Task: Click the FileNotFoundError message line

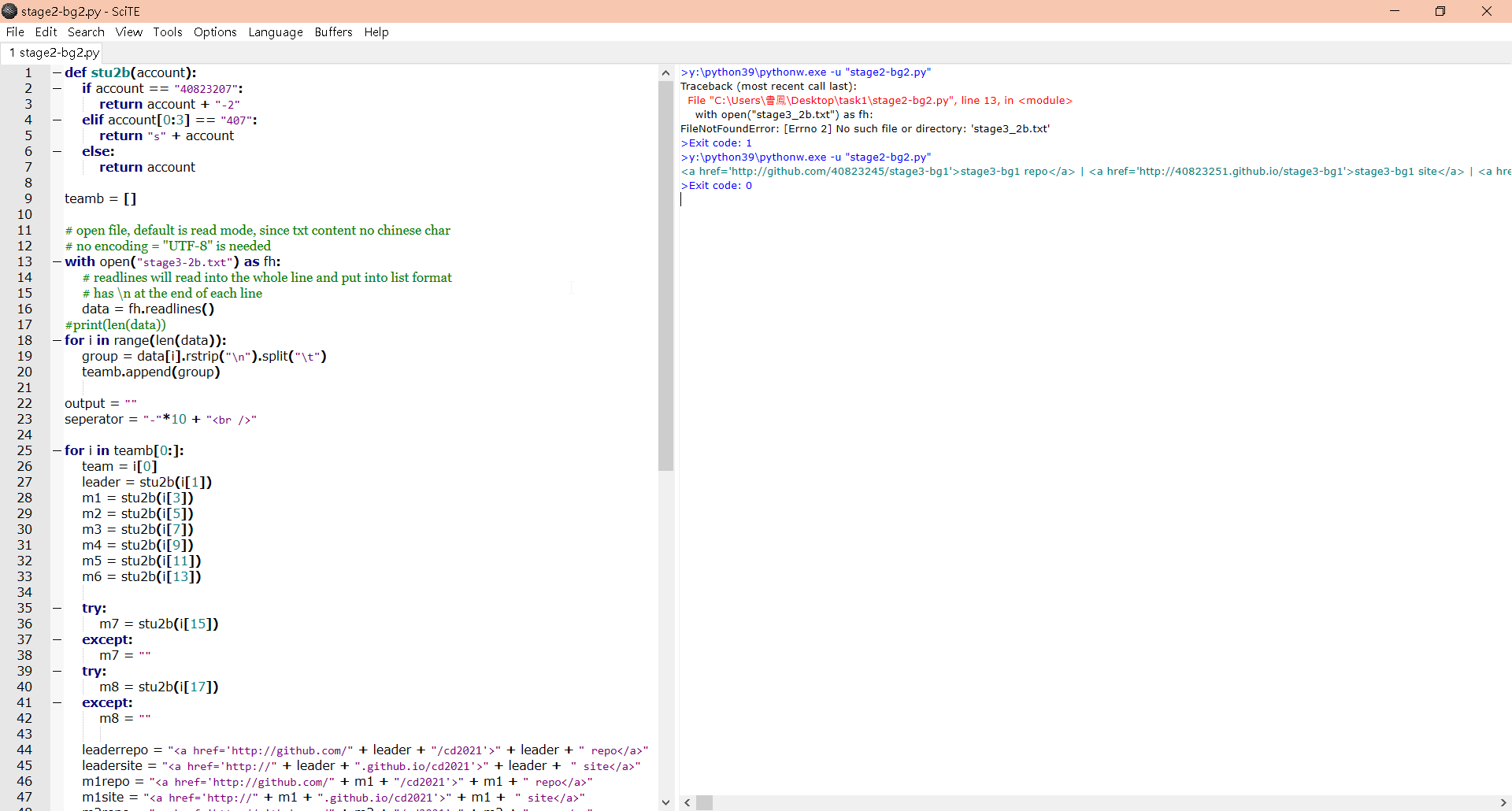Action: click(865, 129)
